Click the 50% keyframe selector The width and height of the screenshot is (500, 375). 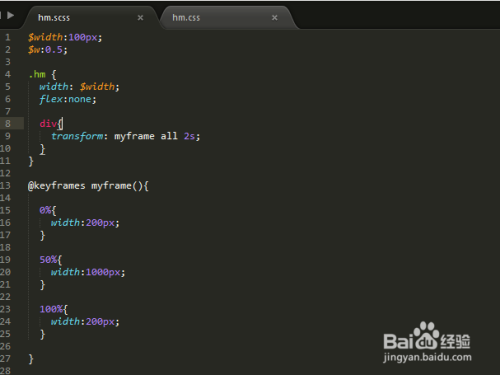48,260
